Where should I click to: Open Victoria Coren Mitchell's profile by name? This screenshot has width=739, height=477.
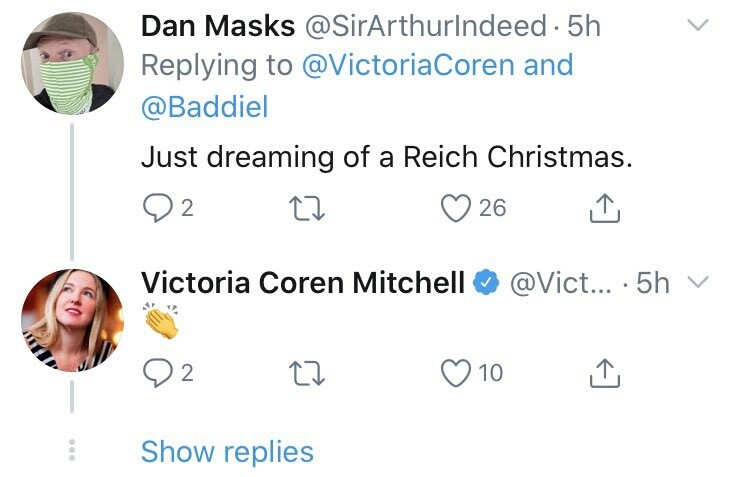click(x=303, y=284)
